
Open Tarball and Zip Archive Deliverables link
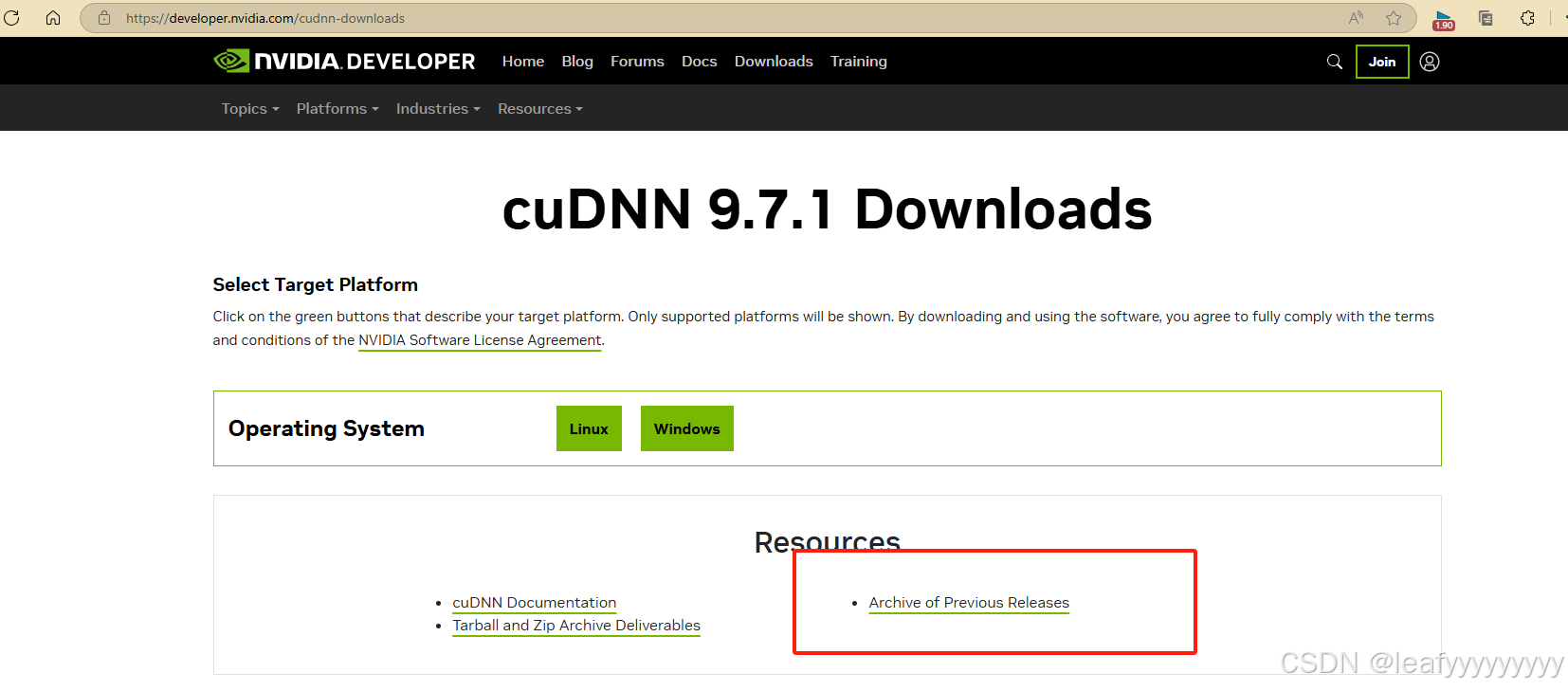(x=576, y=626)
